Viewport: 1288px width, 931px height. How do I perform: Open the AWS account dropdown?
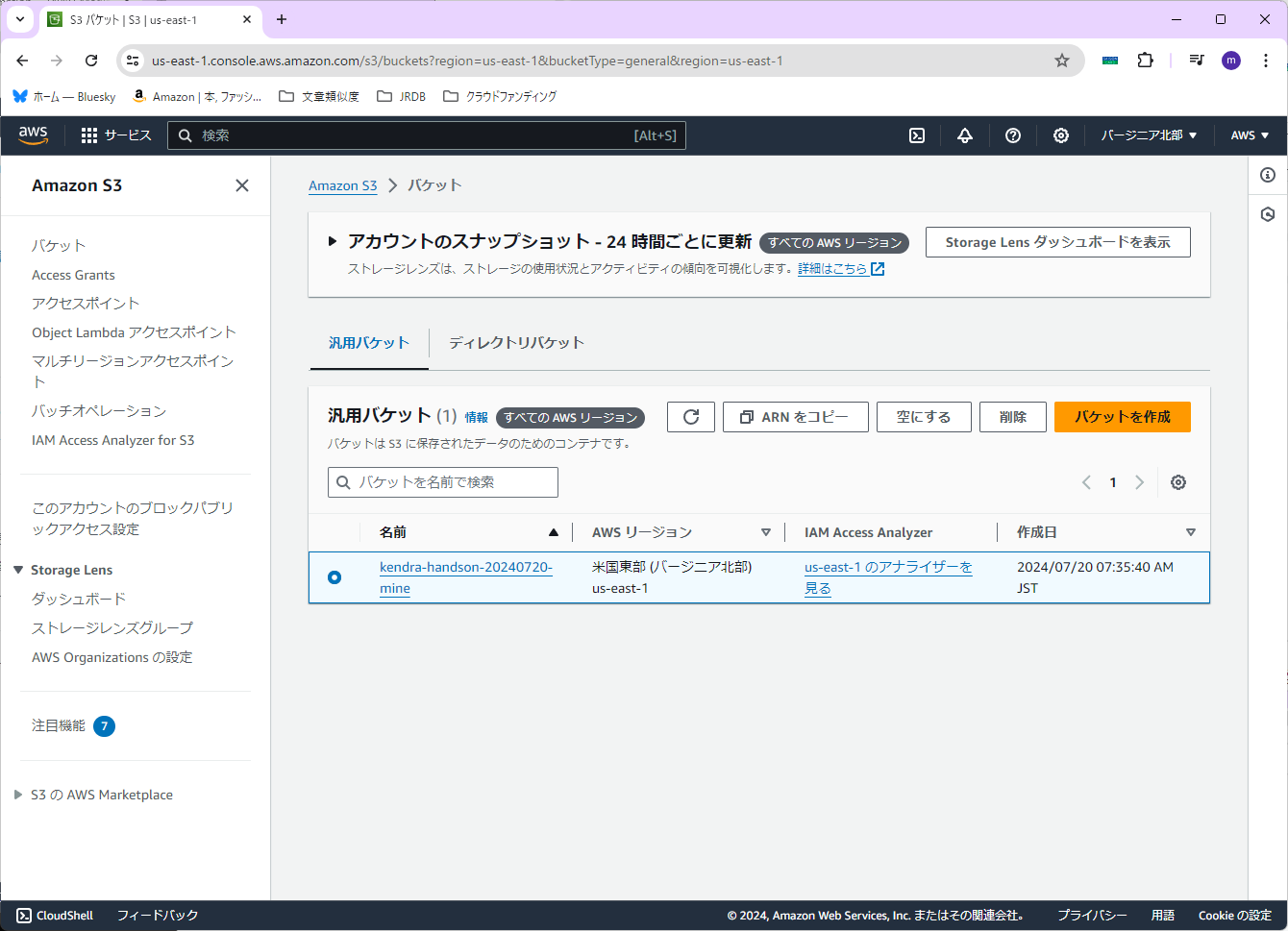tap(1250, 135)
